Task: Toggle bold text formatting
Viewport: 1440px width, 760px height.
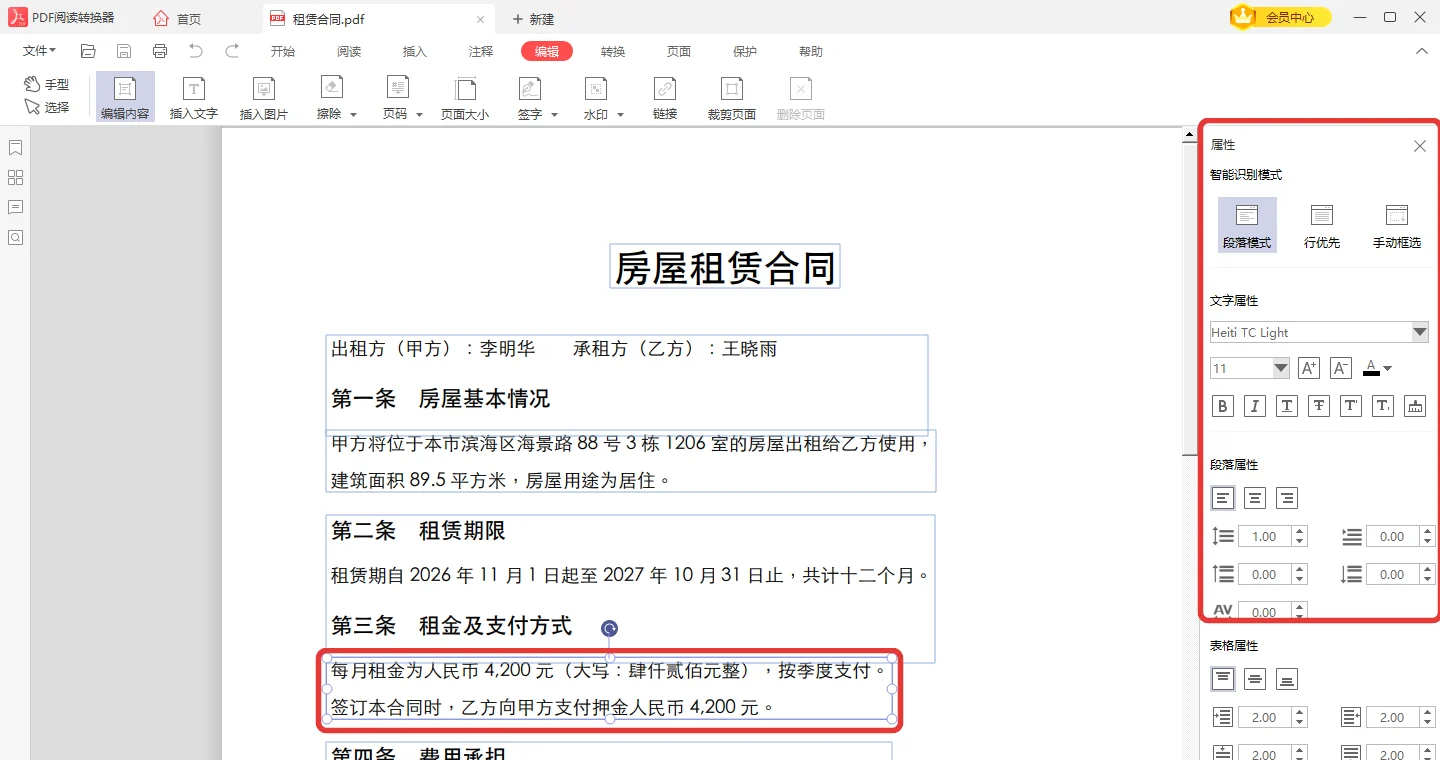Action: tap(1223, 406)
